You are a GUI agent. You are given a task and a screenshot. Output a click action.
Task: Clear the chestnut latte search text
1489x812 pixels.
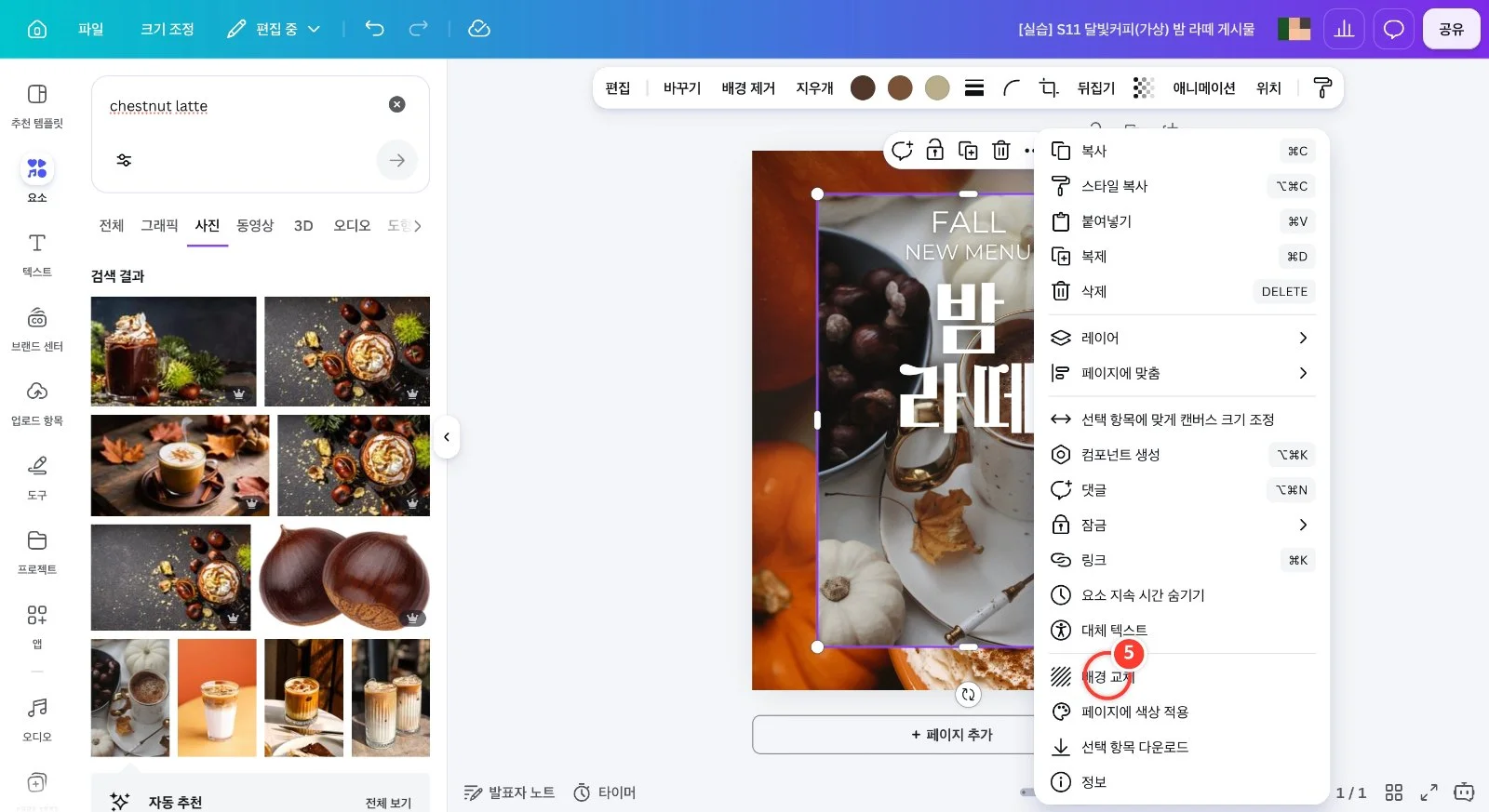397,104
